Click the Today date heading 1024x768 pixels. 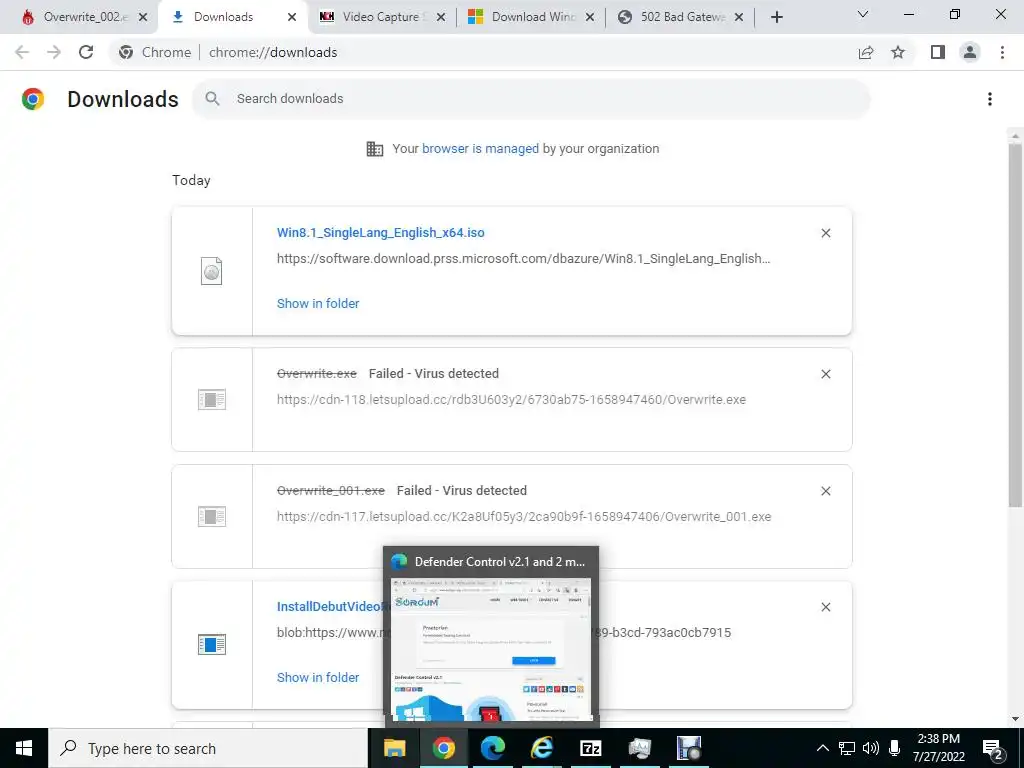(191, 180)
